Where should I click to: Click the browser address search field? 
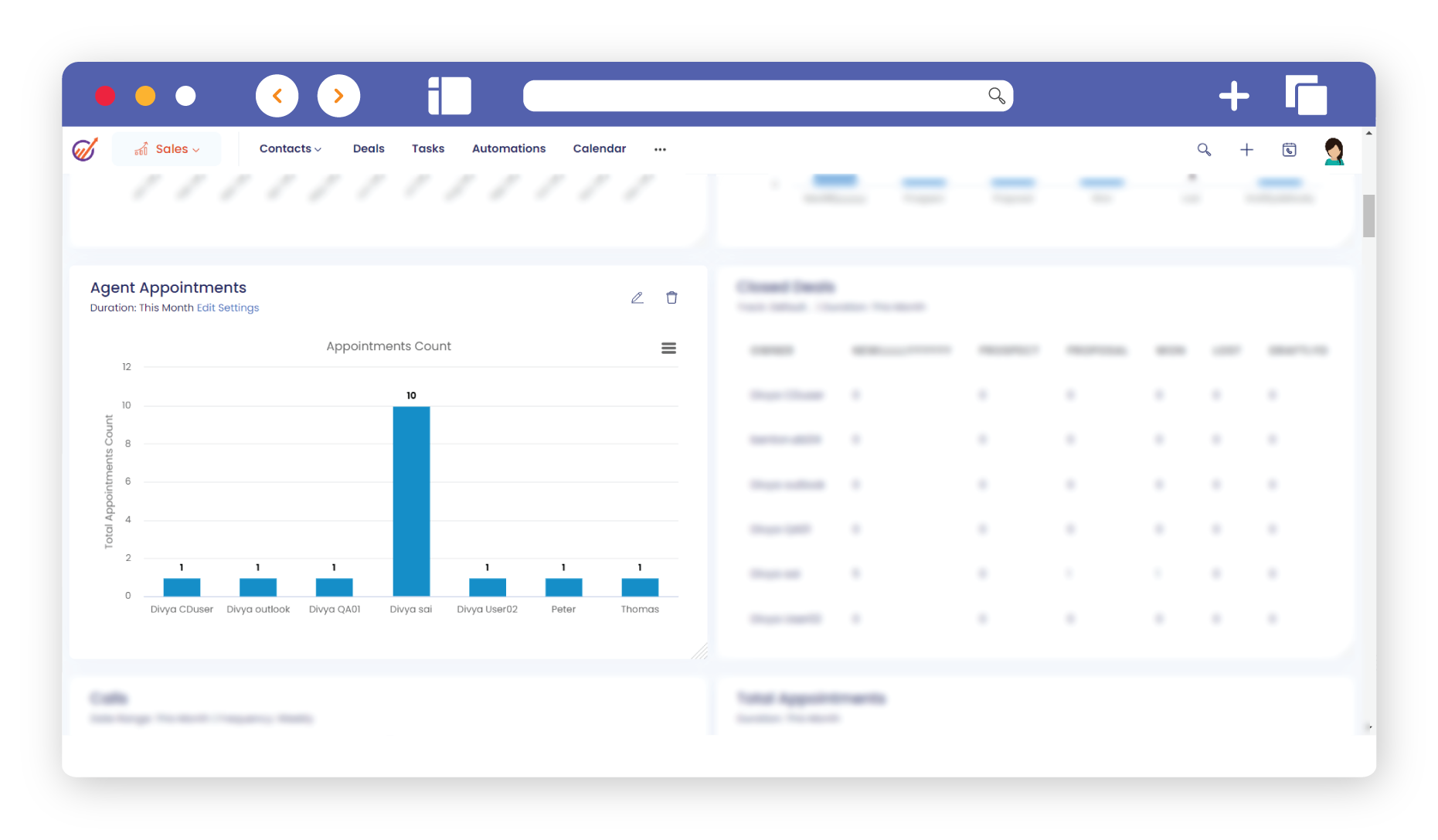click(753, 96)
